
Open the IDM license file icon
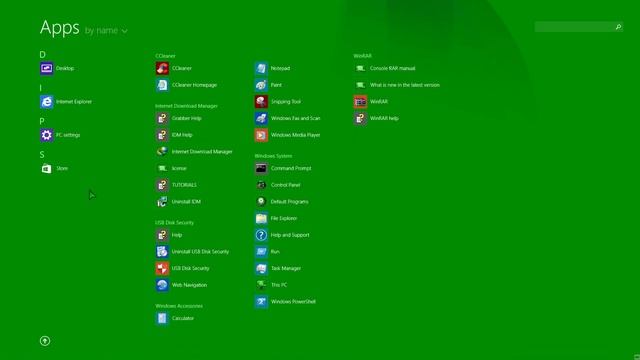tap(162, 168)
